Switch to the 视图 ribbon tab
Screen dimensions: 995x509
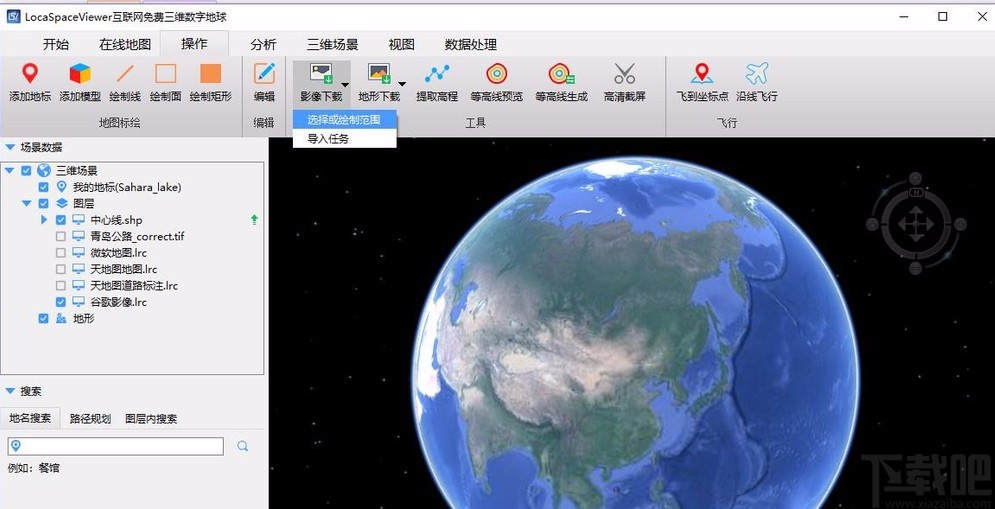[402, 44]
